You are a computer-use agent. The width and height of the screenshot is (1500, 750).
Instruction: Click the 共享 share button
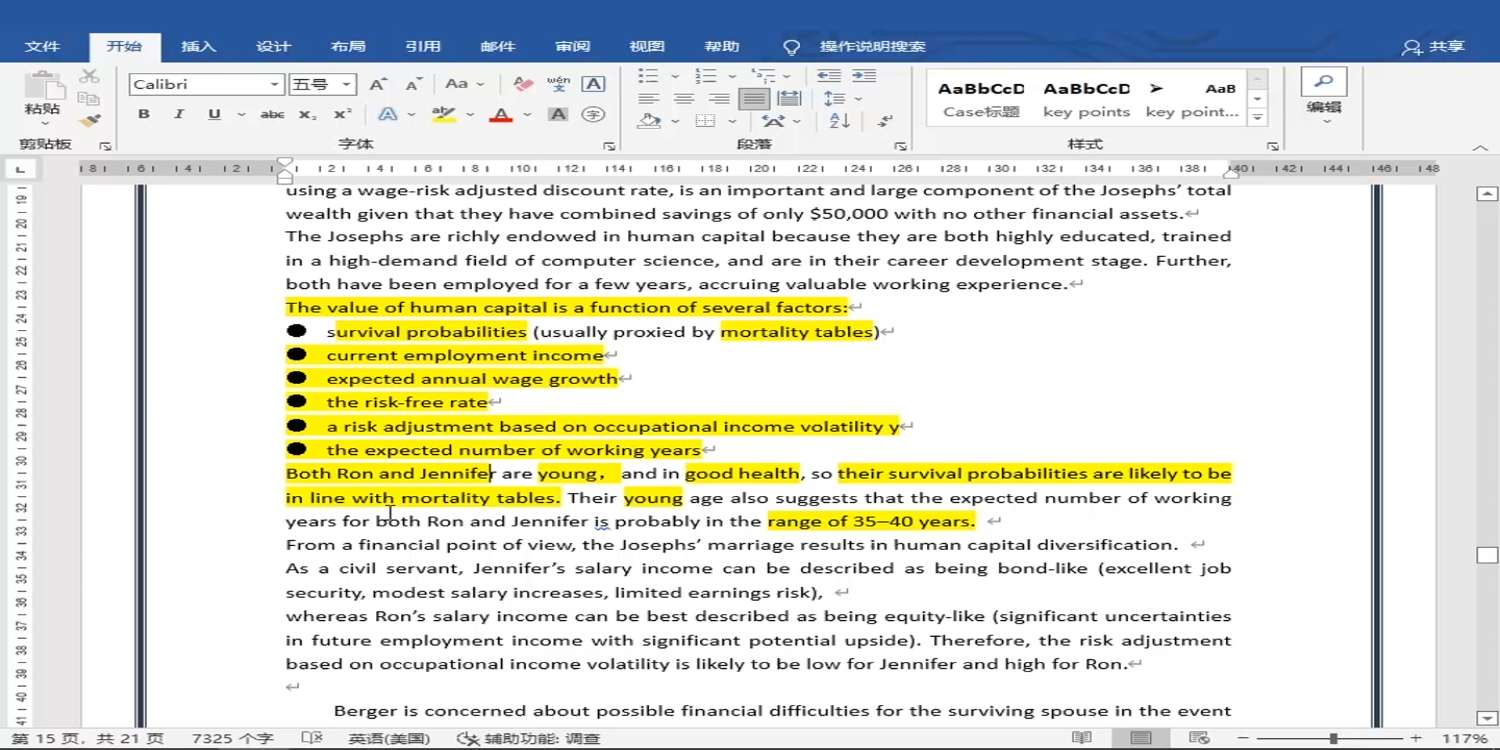pos(1434,46)
